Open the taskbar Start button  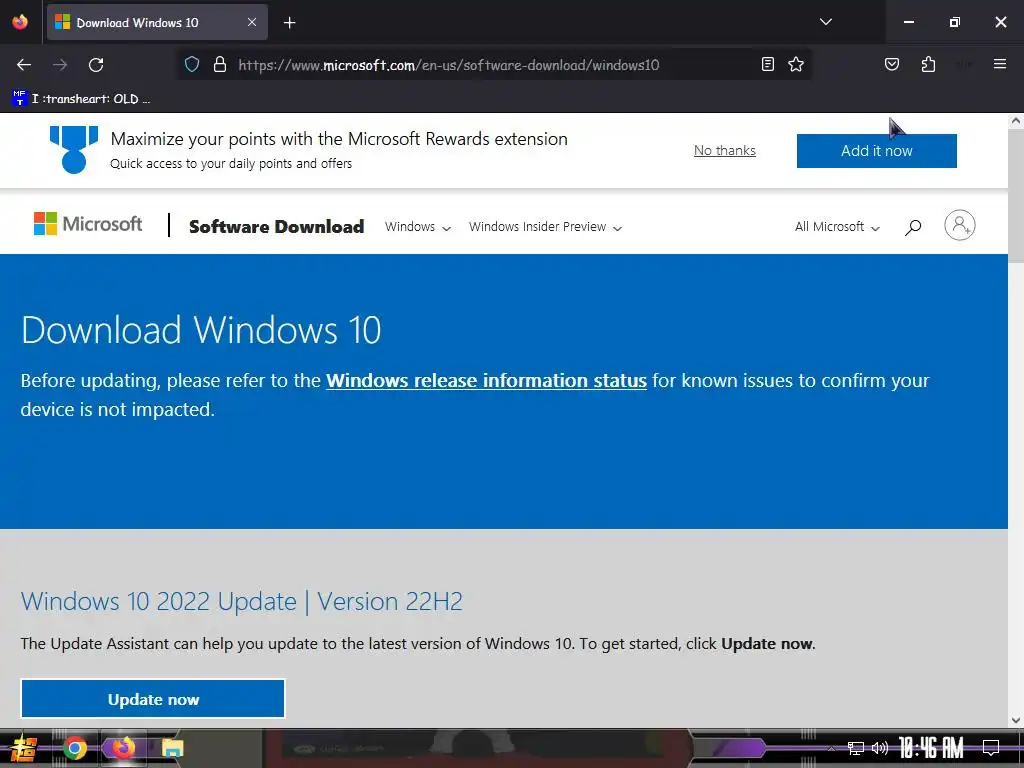click(24, 748)
